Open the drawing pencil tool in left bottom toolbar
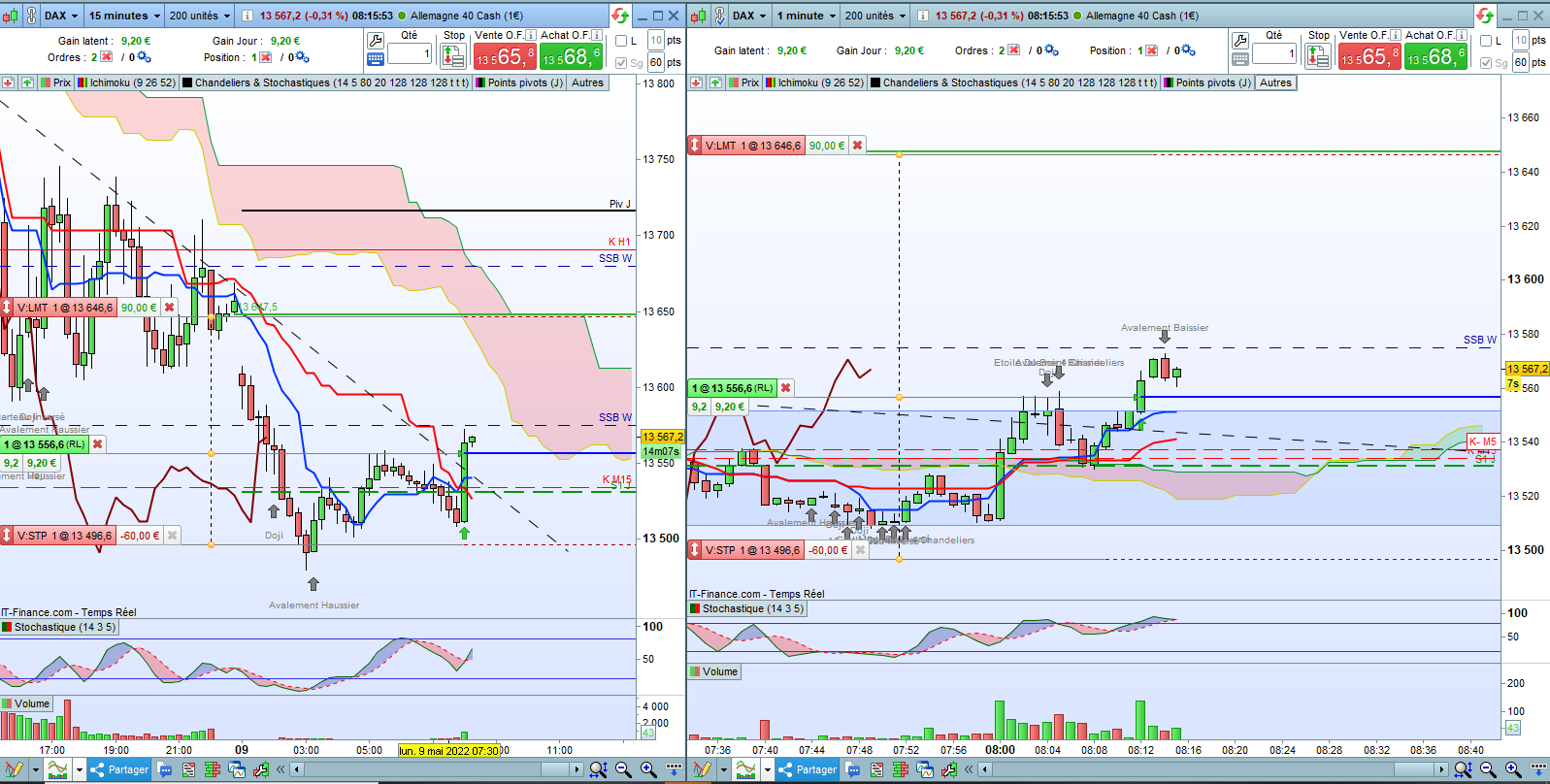The width and height of the screenshot is (1550, 784). (x=14, y=769)
